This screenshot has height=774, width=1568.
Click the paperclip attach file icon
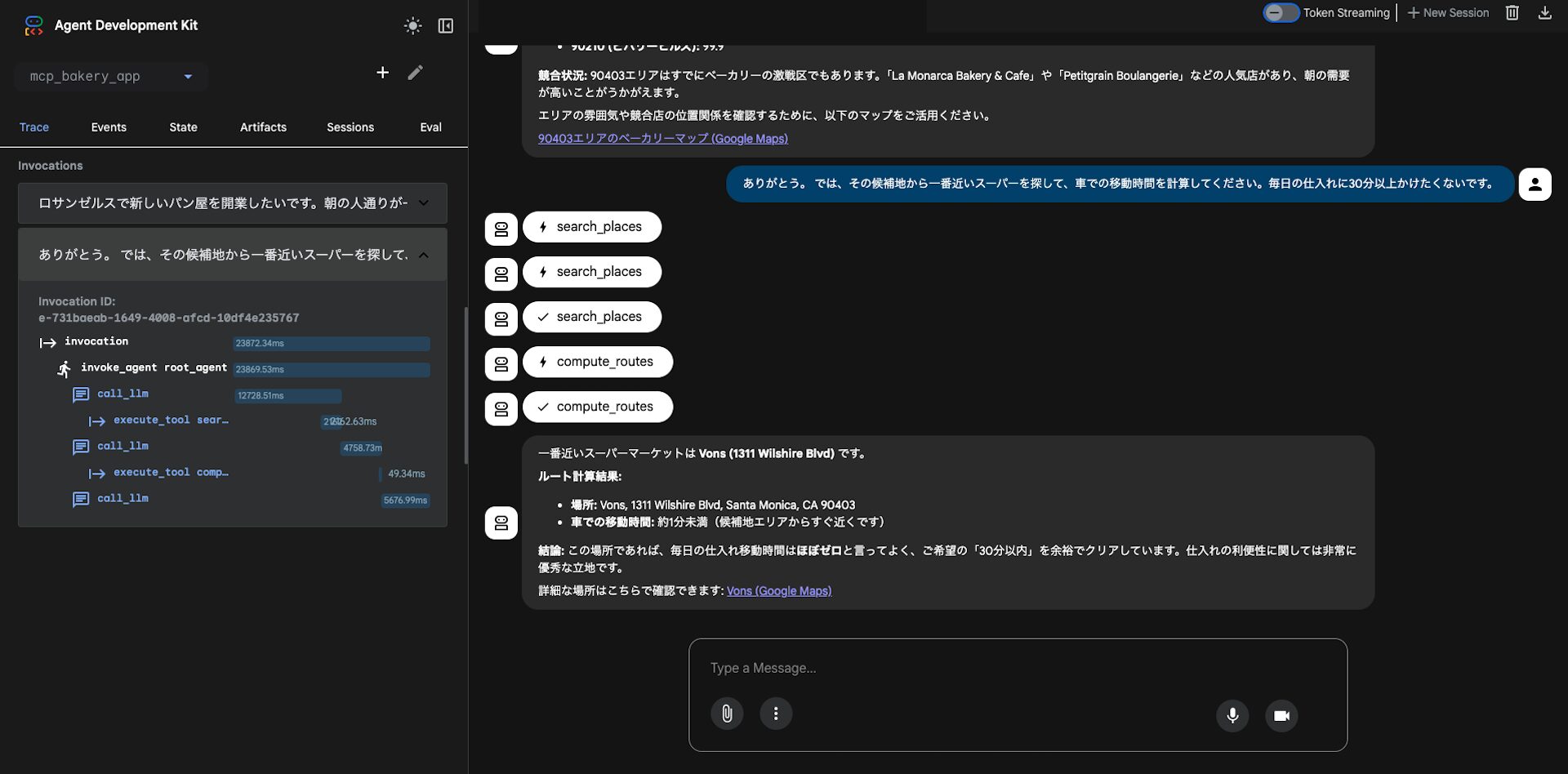click(726, 714)
